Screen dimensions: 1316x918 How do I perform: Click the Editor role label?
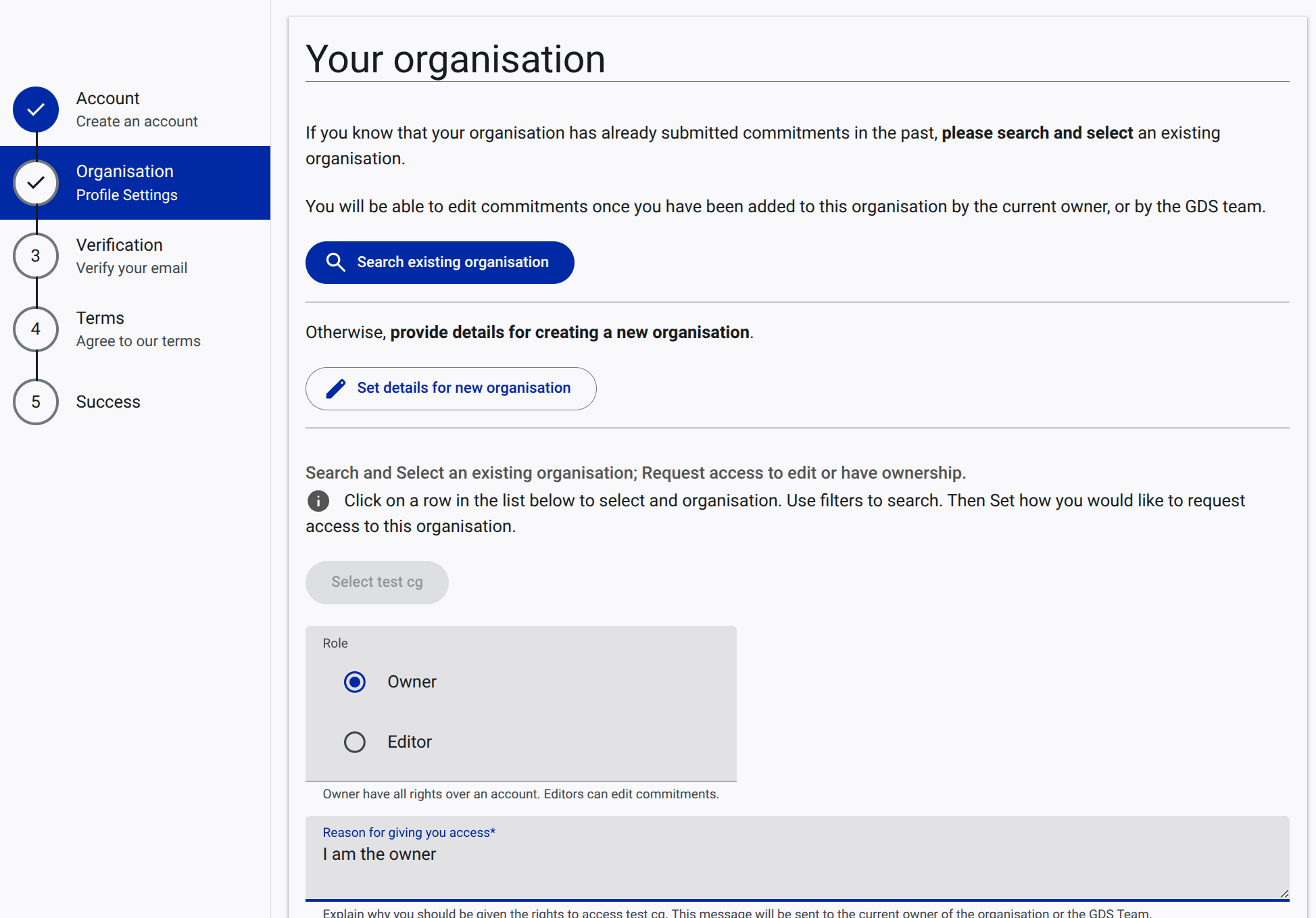(409, 742)
